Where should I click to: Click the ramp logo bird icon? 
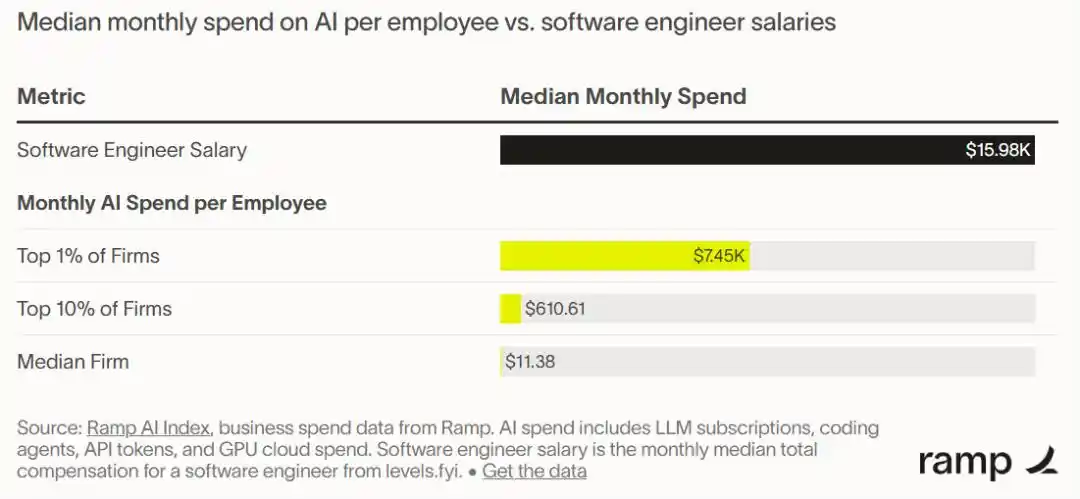(1041, 460)
